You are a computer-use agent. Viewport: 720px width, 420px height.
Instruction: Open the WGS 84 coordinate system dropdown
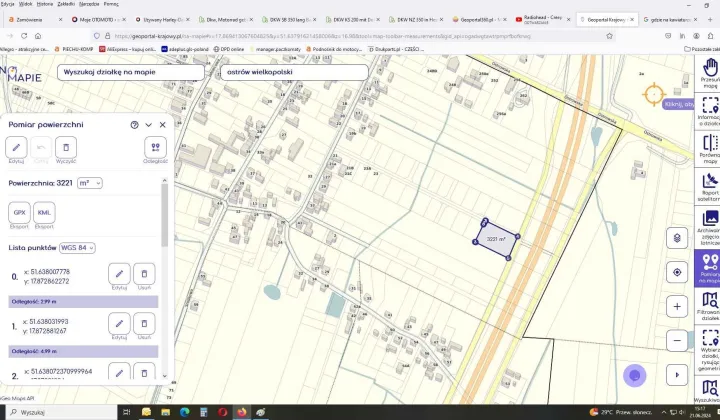[x=77, y=247]
